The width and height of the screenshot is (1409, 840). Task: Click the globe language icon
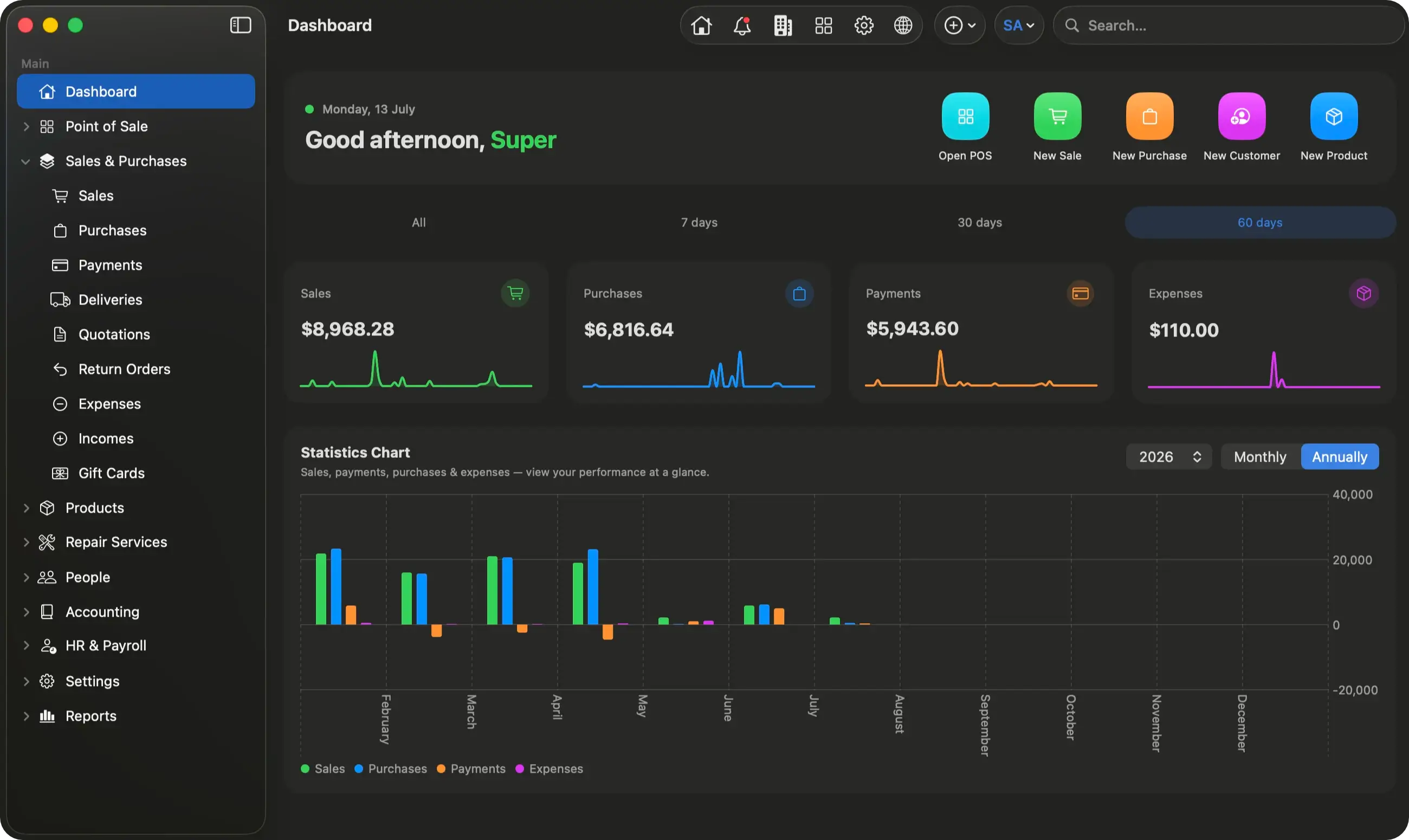[903, 25]
